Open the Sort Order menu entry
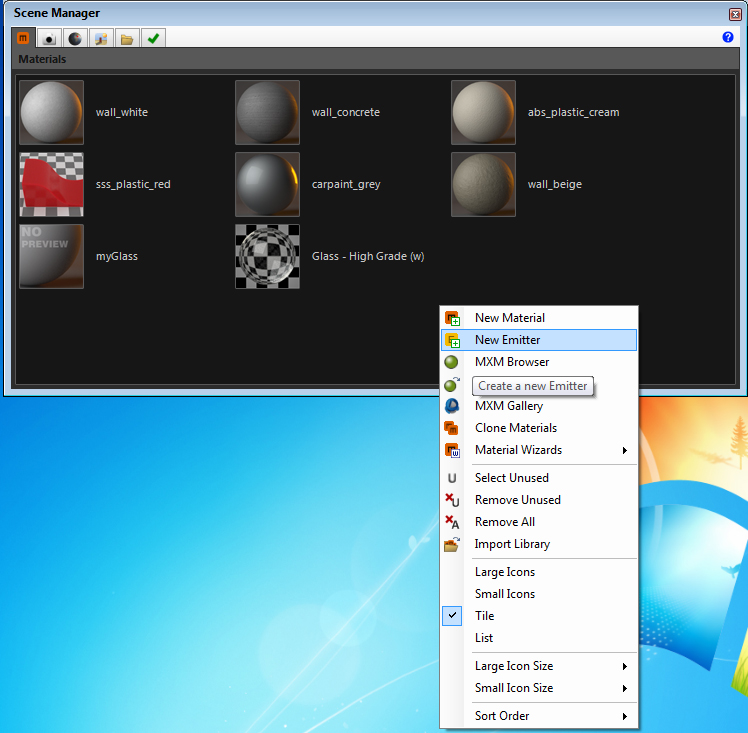 539,716
